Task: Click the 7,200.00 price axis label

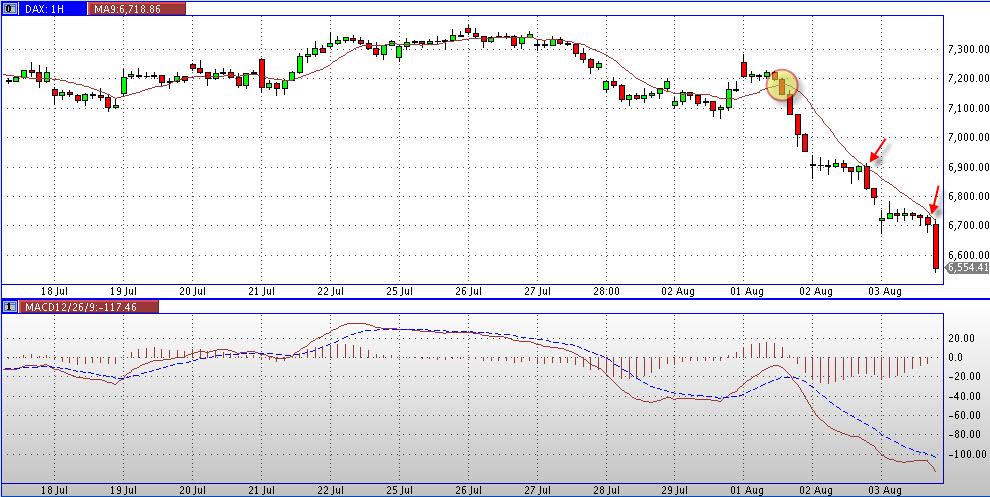Action: [968, 79]
